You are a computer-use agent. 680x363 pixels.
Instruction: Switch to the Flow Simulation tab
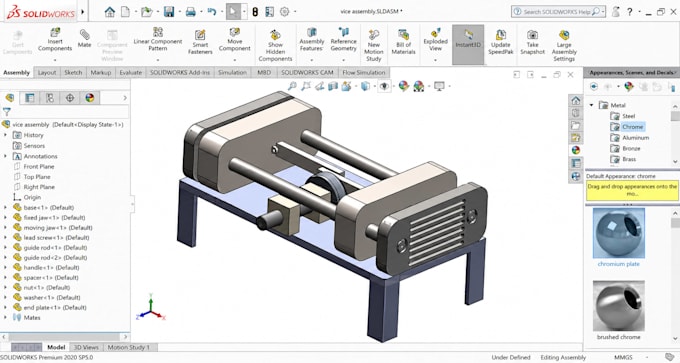[363, 72]
